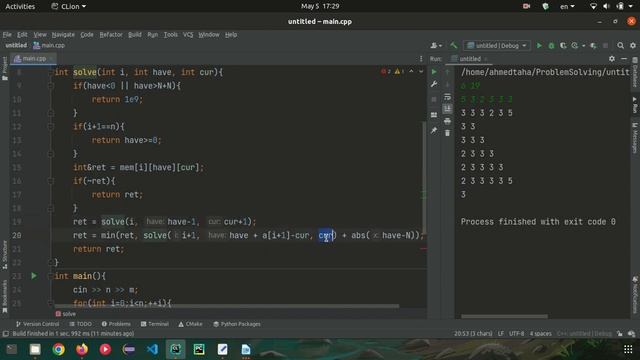Clear all Run console output

[447, 133]
